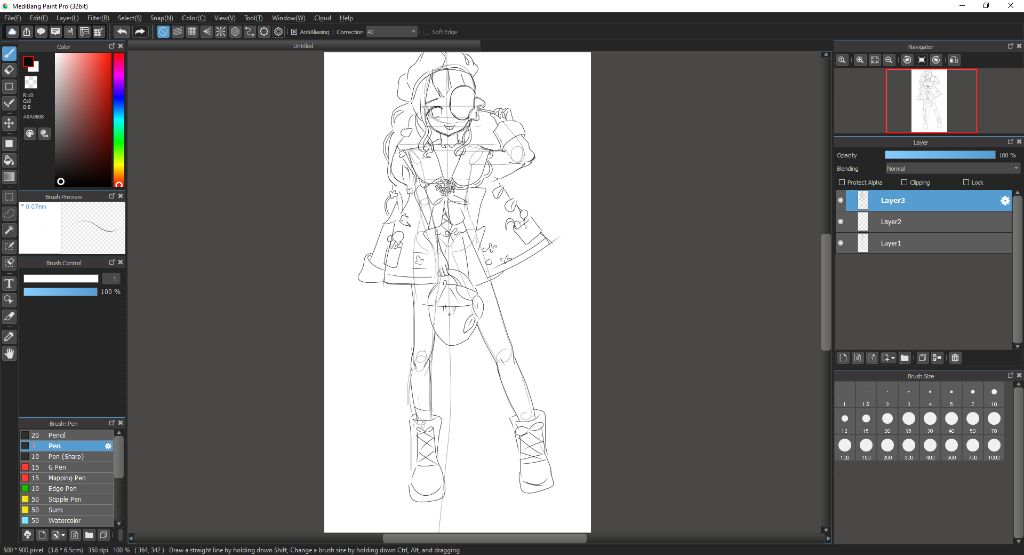
Task: Open the Filter menu
Action: tap(99, 18)
